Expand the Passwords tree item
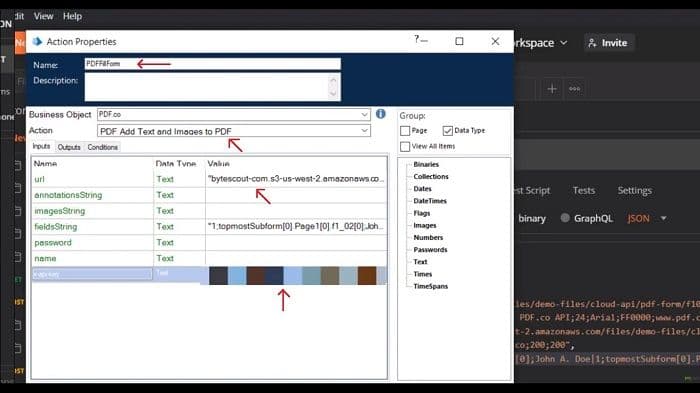The height and width of the screenshot is (393, 700). coord(430,250)
